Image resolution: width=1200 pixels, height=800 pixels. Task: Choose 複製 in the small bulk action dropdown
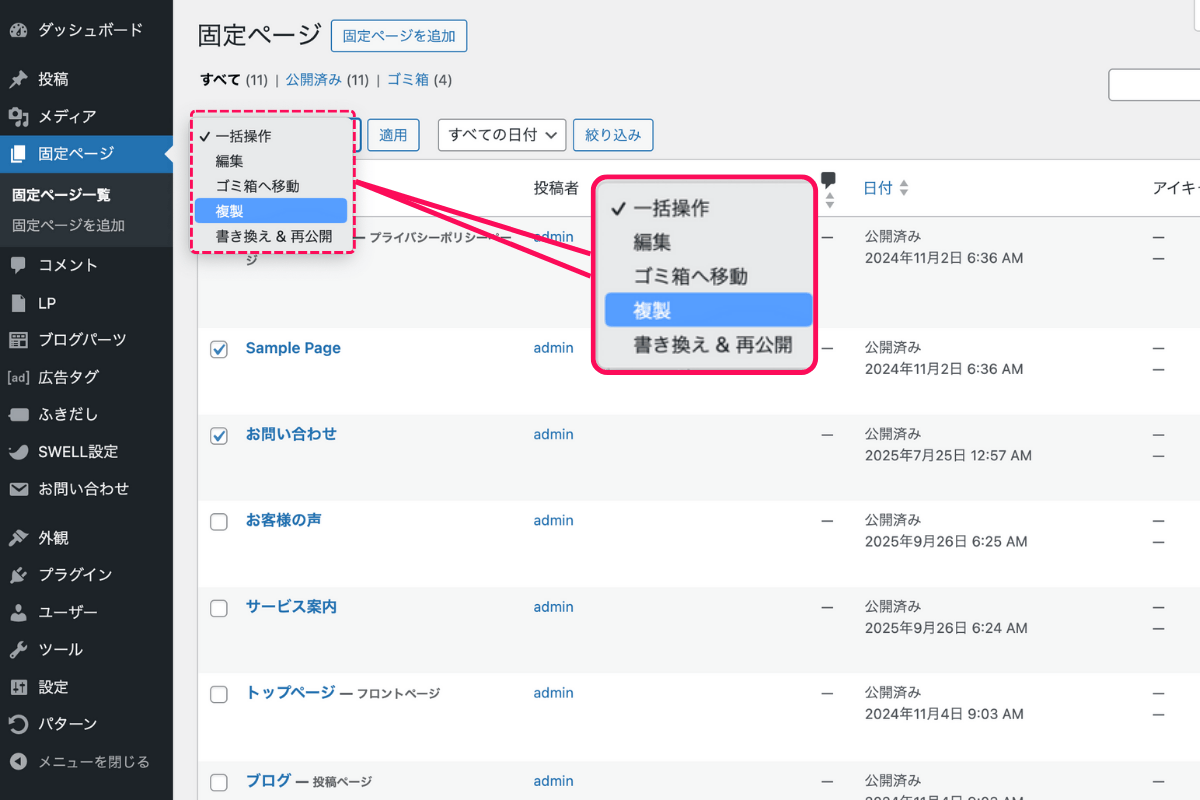pos(270,211)
